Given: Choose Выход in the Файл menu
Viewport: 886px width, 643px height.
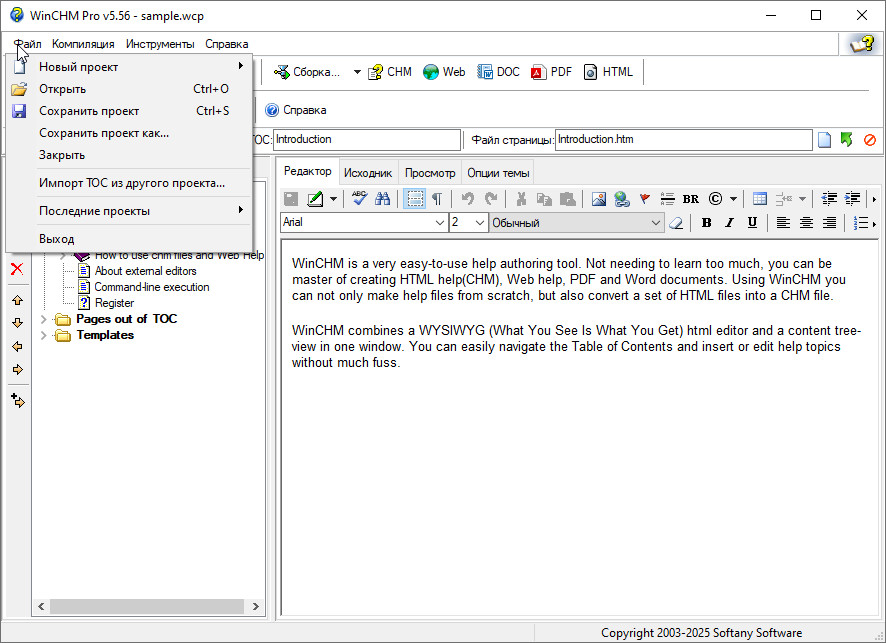Looking at the screenshot, I should tap(57, 239).
